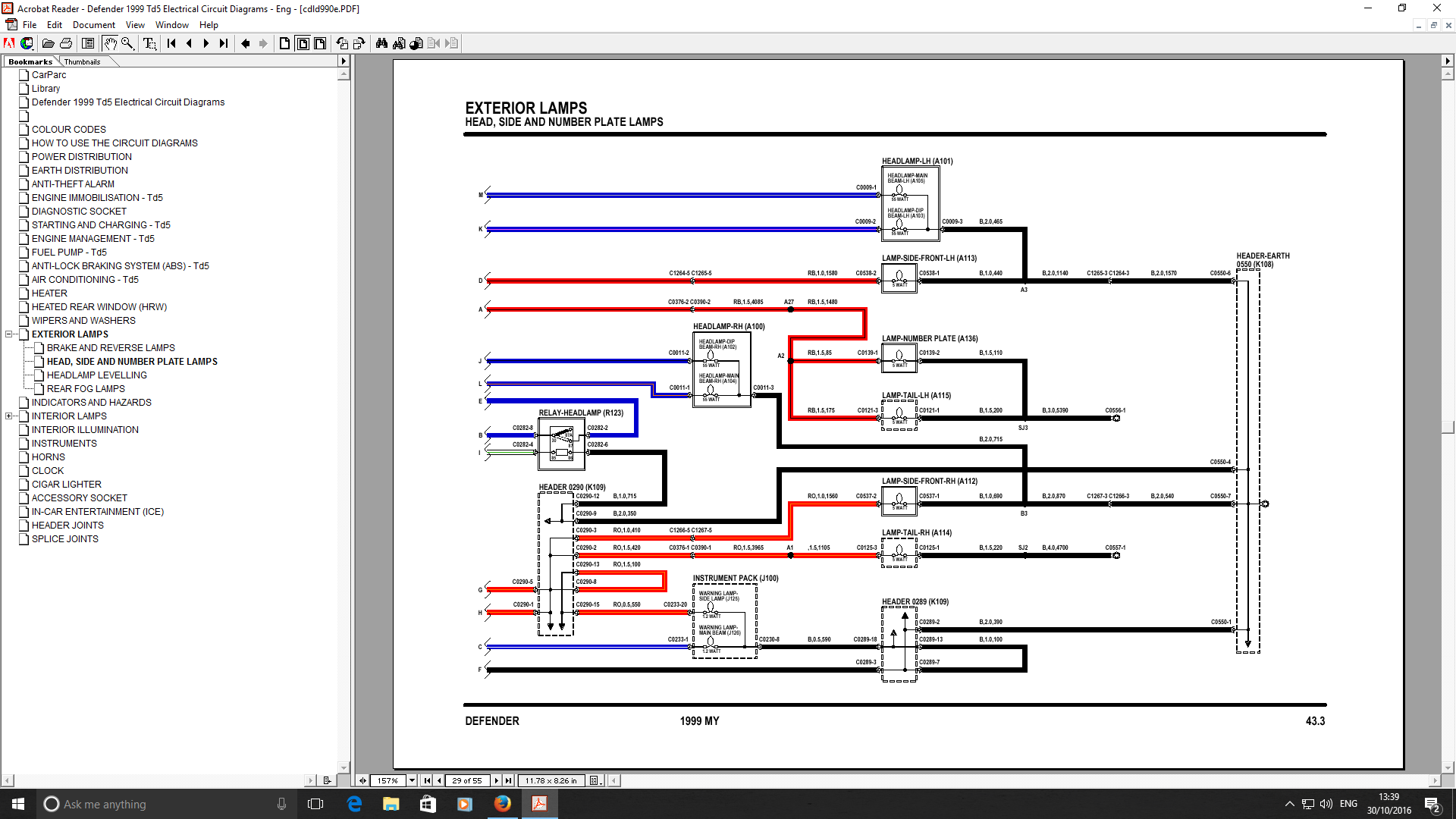Screen dimensions: 1456x819
Task: Open the View menu
Action: click(x=135, y=25)
